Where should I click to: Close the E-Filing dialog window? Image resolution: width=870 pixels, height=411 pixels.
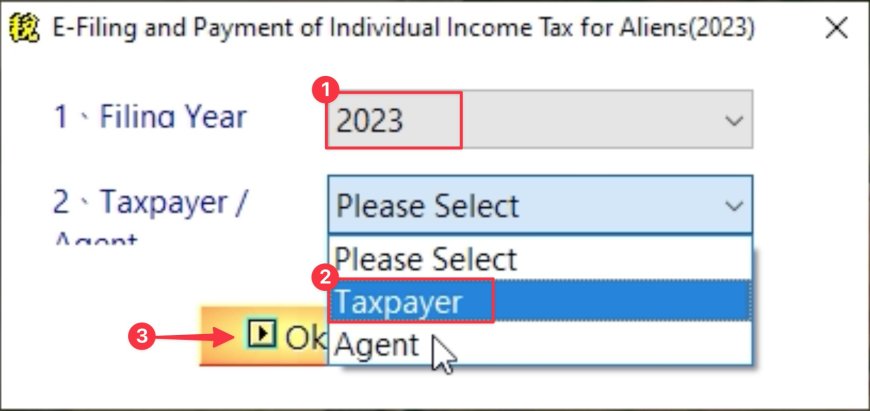click(836, 28)
